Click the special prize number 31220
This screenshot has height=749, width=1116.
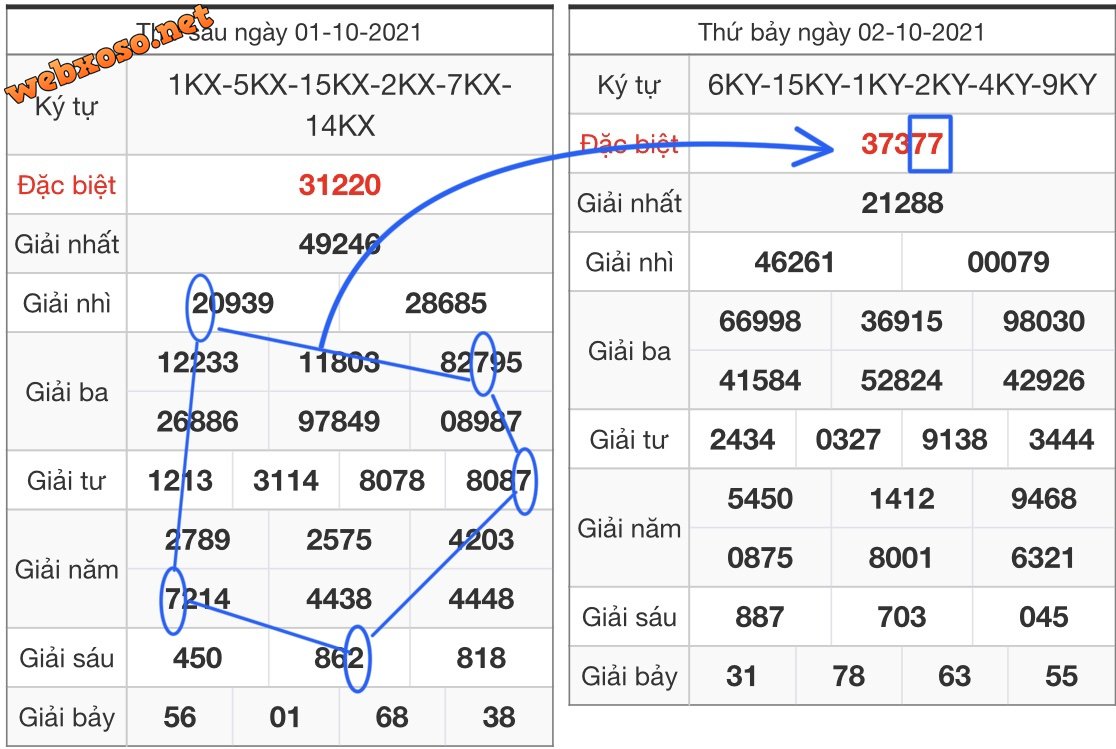(x=339, y=185)
